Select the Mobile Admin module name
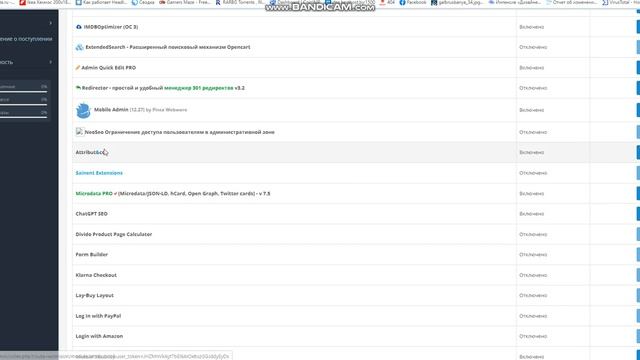 (x=111, y=110)
